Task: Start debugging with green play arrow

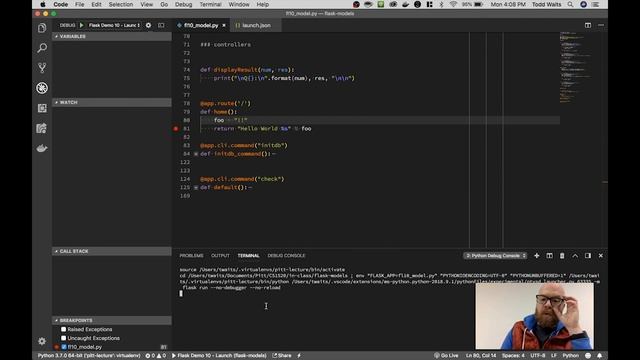Action: pos(82,25)
